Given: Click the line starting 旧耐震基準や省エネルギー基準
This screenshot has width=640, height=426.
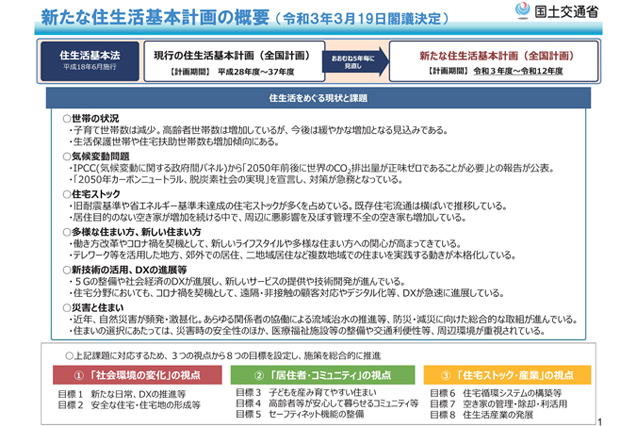Looking at the screenshot, I should pos(288,206).
